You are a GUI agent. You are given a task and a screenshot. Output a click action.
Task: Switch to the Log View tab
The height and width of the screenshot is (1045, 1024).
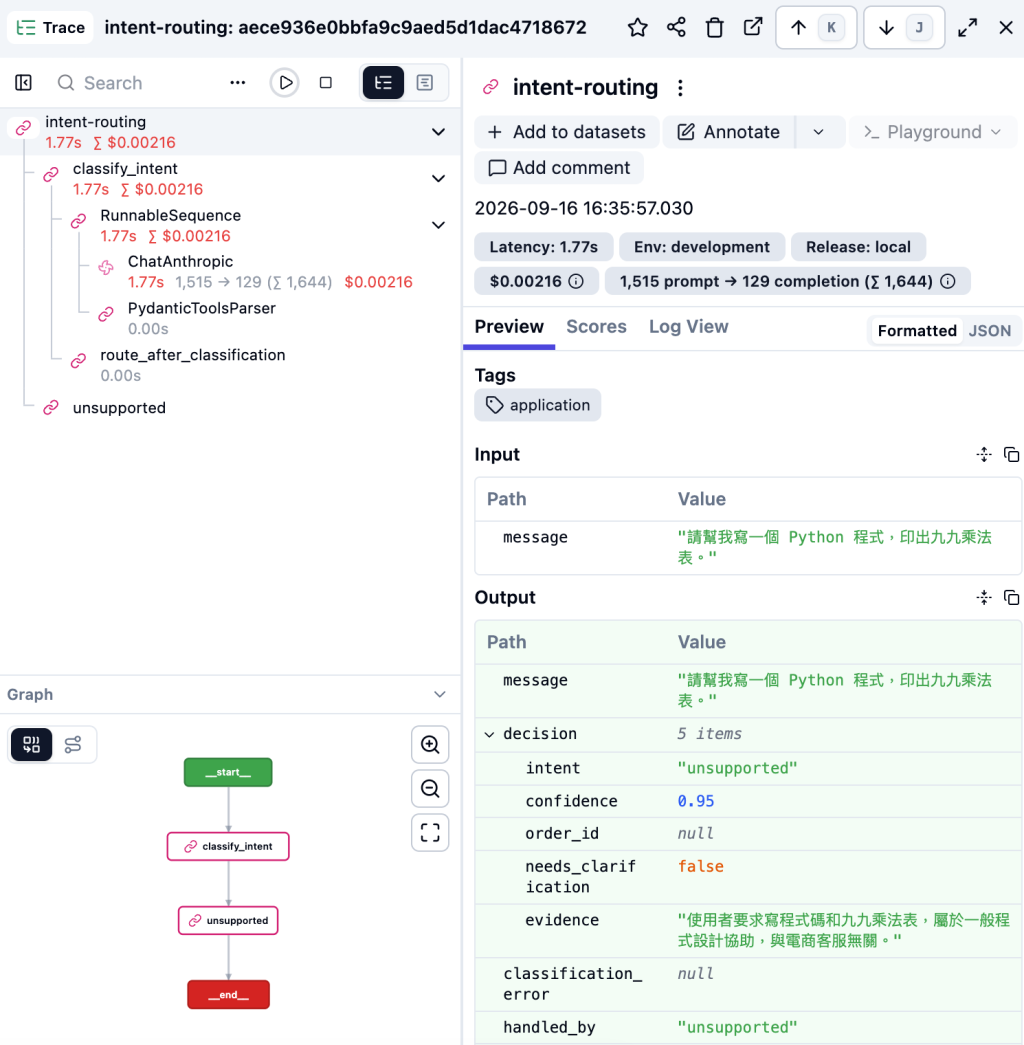[689, 327]
